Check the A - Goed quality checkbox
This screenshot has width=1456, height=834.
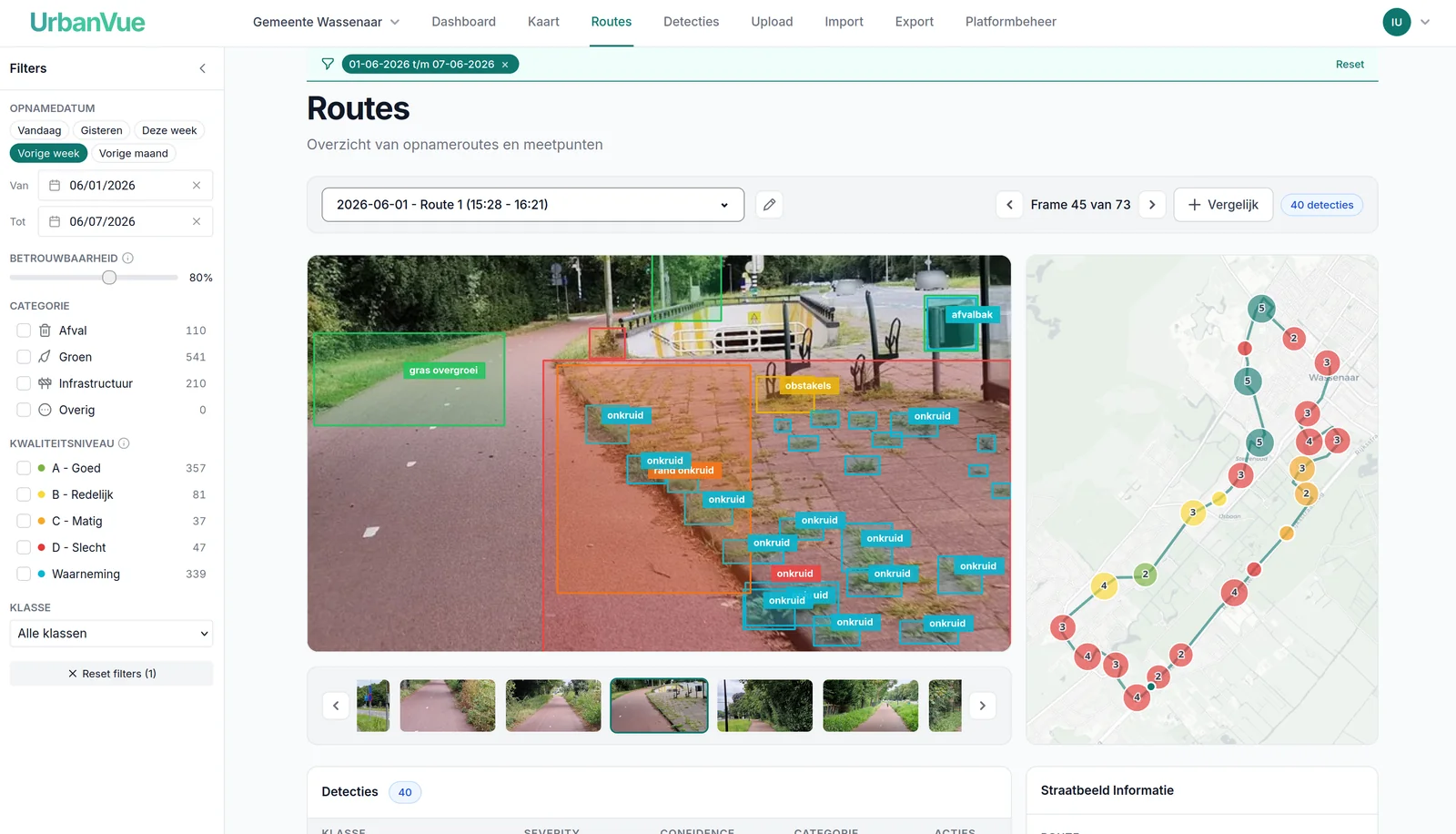pyautogui.click(x=24, y=468)
